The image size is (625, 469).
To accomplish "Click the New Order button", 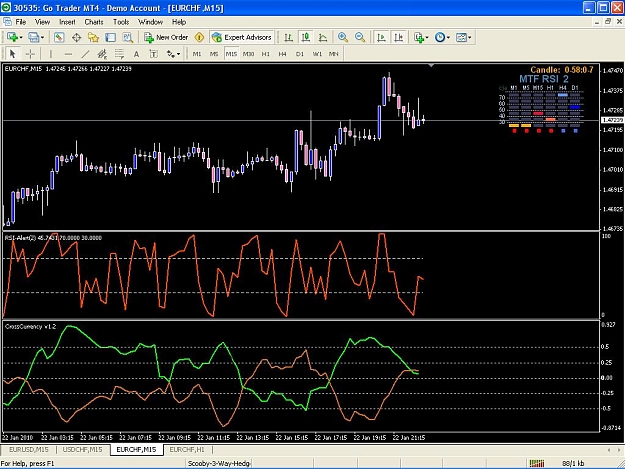I will coord(166,37).
